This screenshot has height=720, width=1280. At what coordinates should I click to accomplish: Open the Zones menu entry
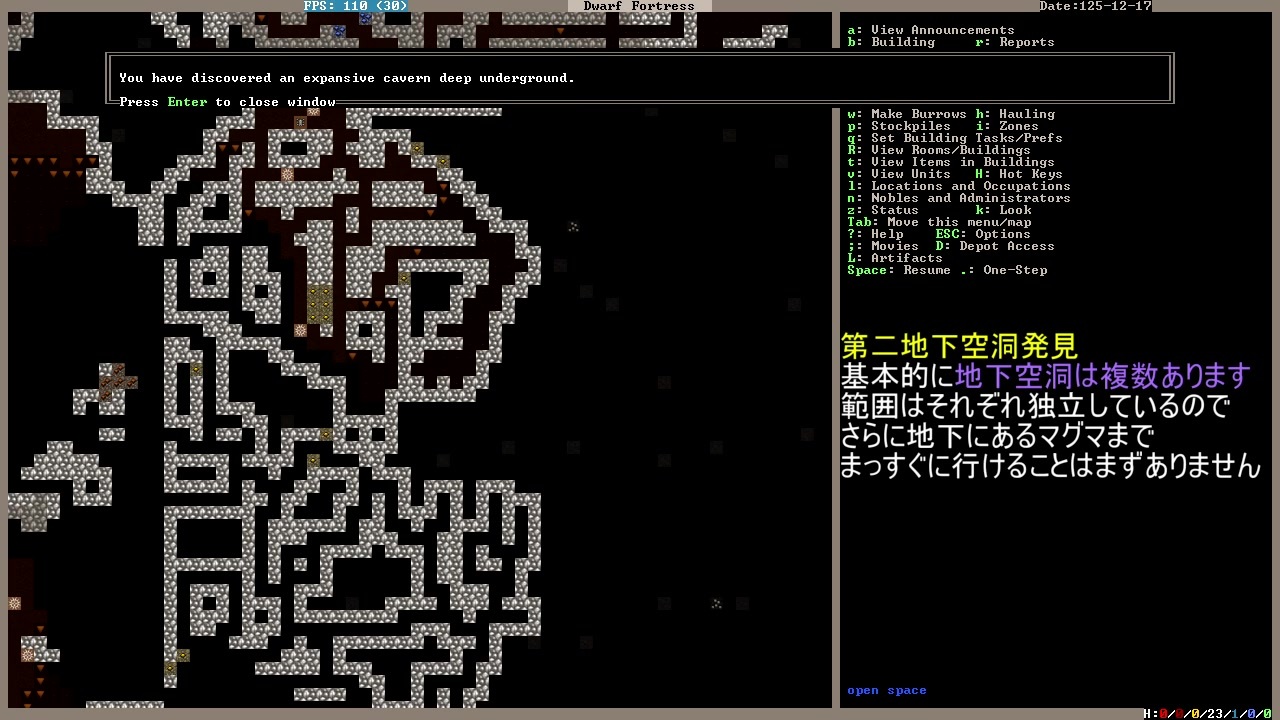click(1007, 126)
